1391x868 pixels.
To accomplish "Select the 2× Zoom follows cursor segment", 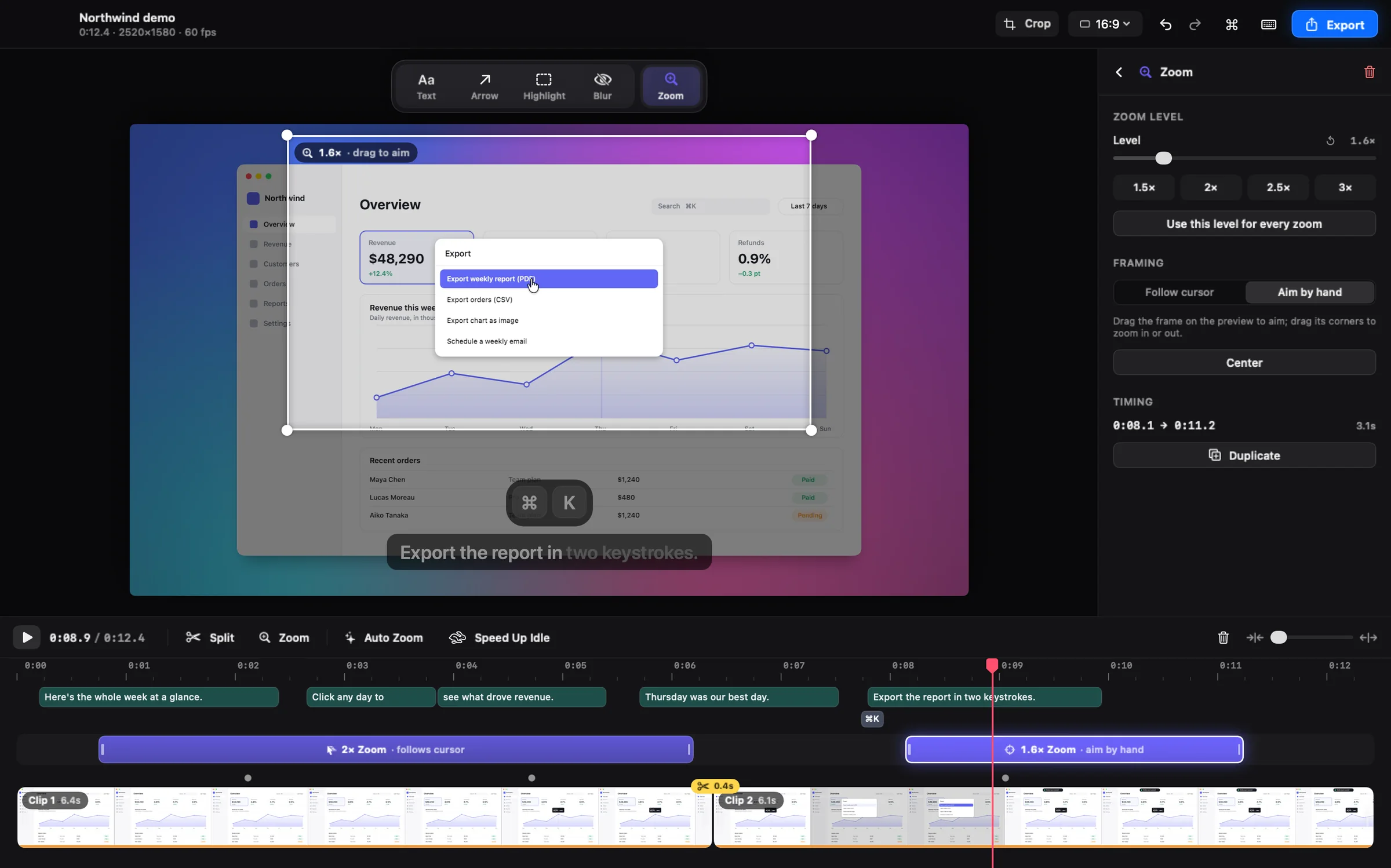I will pyautogui.click(x=396, y=749).
